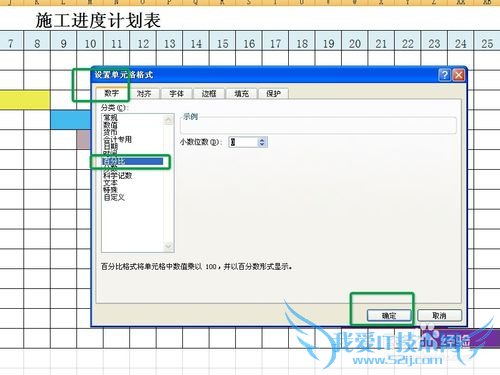Open the 字体 tab
This screenshot has width=500, height=375.
coord(176,94)
